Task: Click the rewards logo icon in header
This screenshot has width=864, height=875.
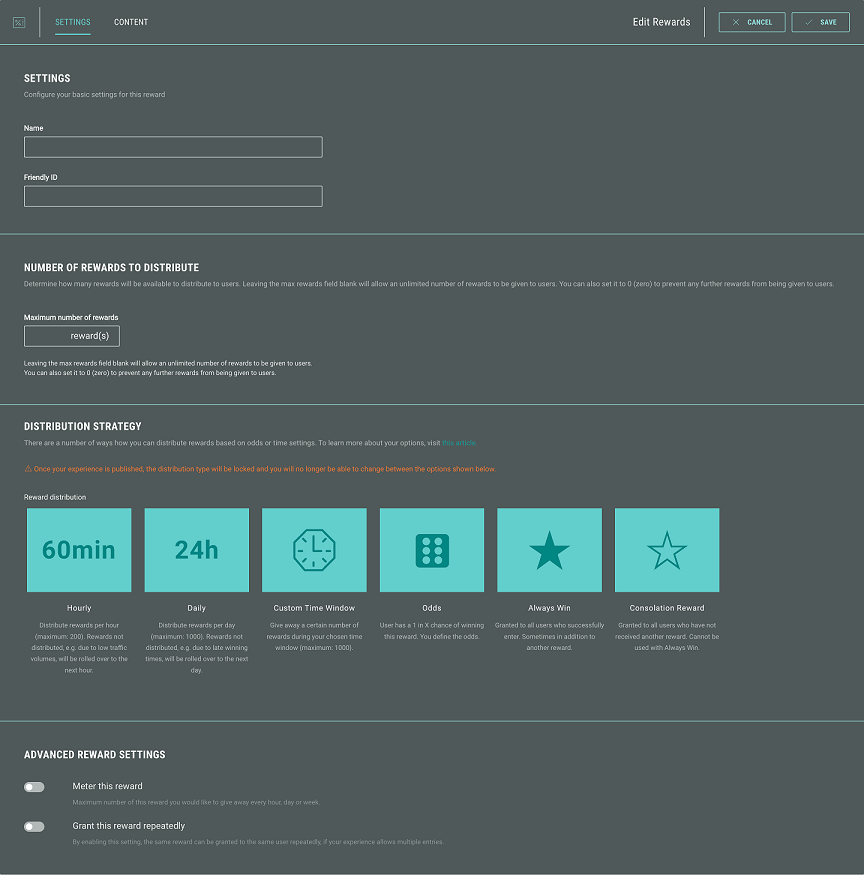Action: tap(19, 22)
